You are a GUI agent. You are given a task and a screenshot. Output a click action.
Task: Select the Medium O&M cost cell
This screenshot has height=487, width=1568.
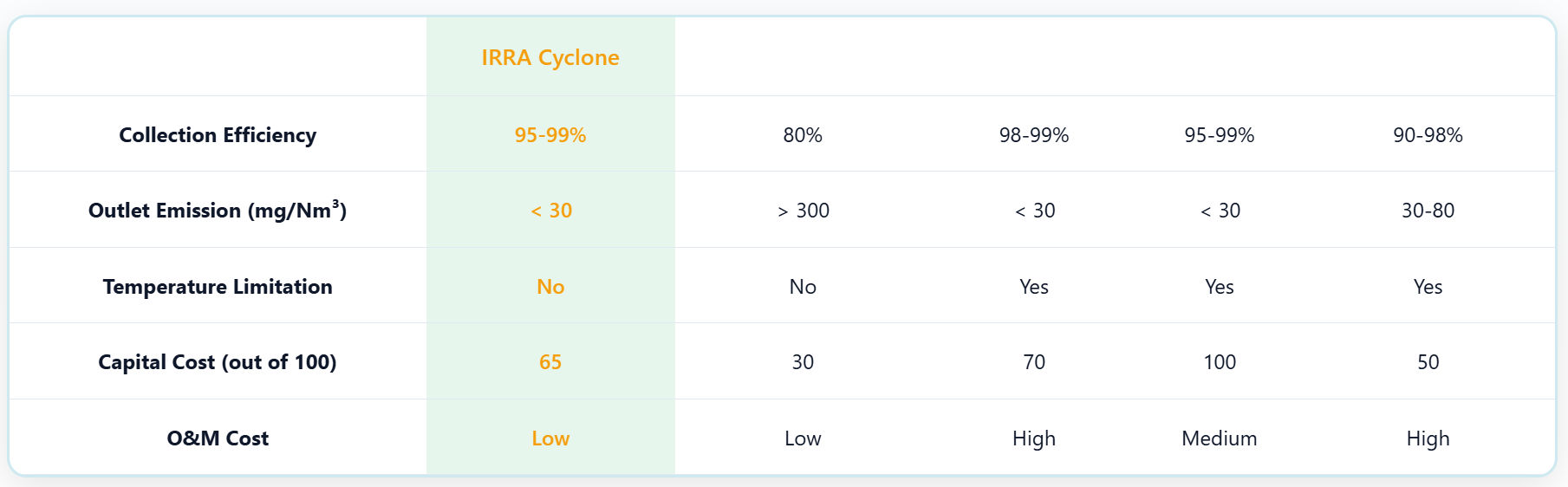tap(1220, 438)
